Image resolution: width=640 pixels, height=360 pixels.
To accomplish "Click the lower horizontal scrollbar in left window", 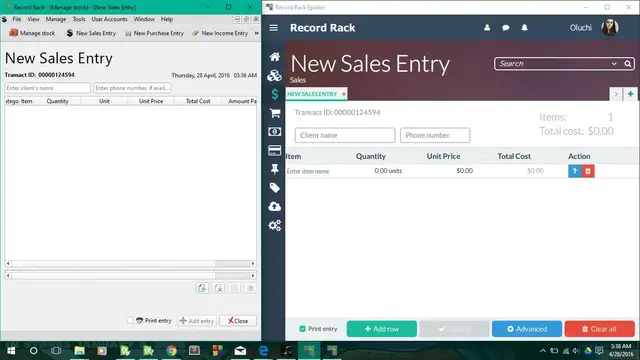I will (131, 276).
